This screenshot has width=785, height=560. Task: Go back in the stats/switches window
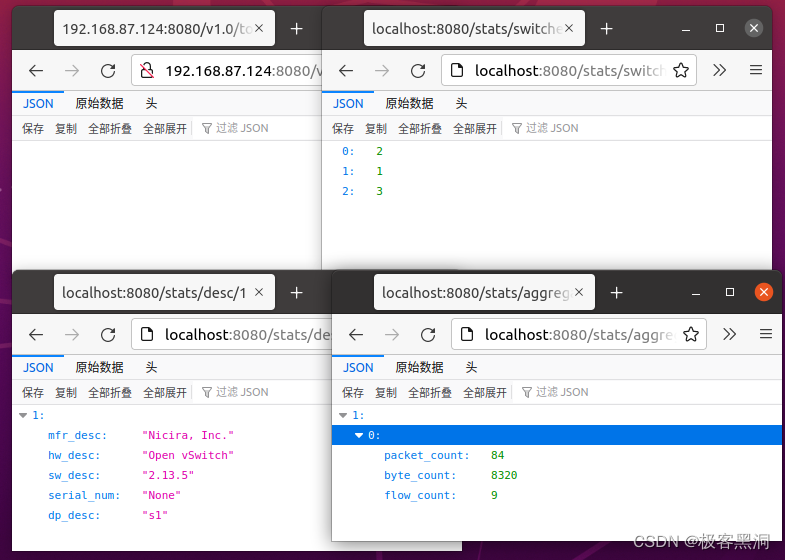346,71
